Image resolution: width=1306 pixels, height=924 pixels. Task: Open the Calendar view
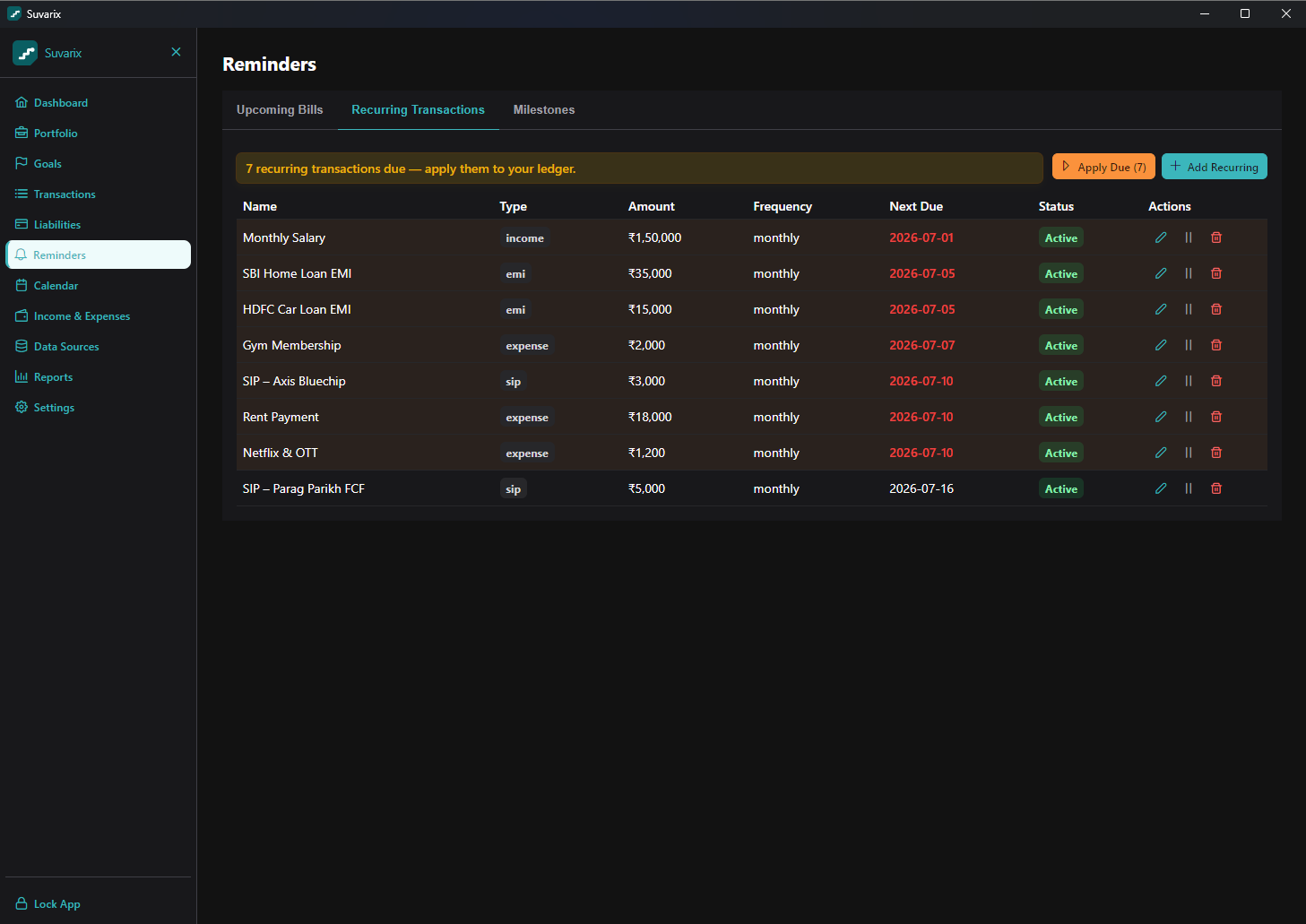coord(98,286)
